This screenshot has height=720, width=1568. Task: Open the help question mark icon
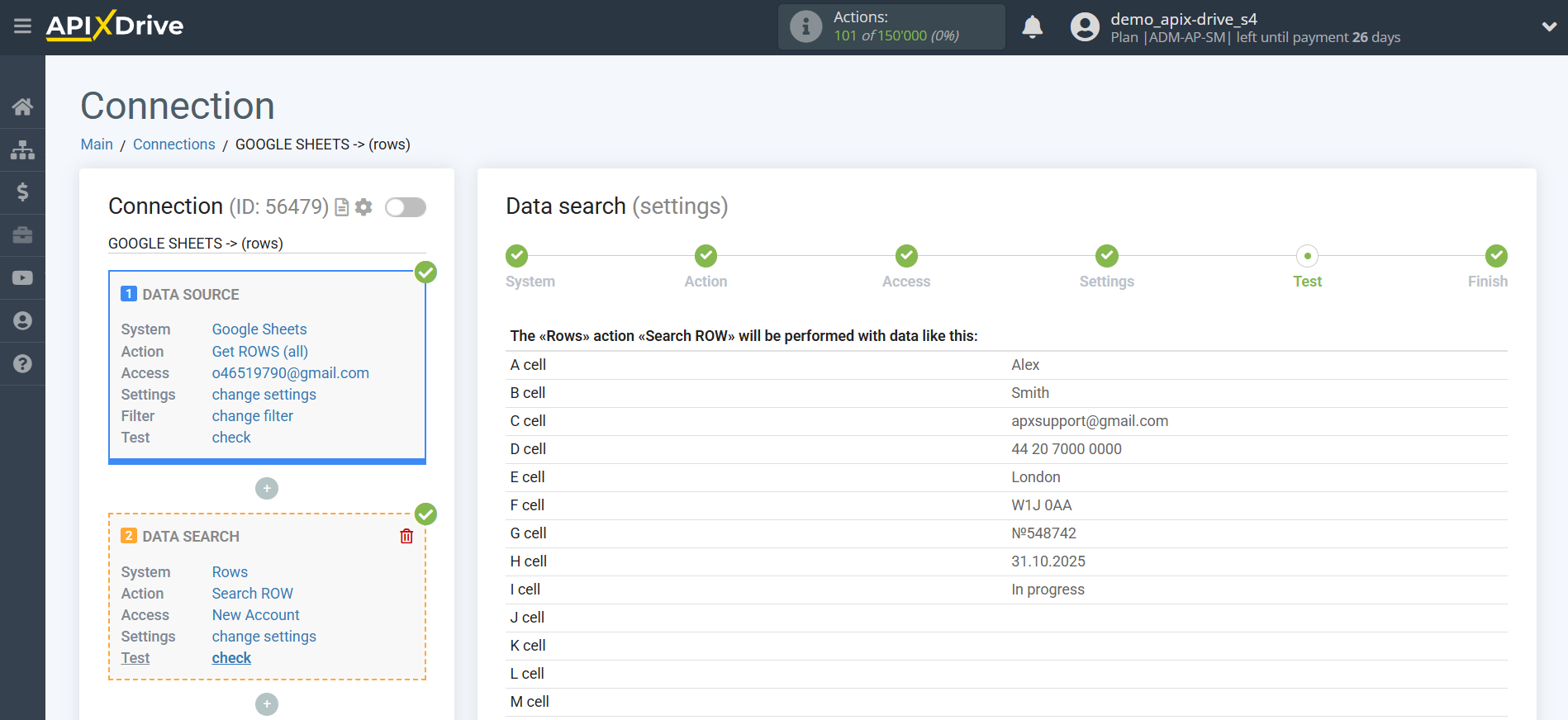pos(22,363)
